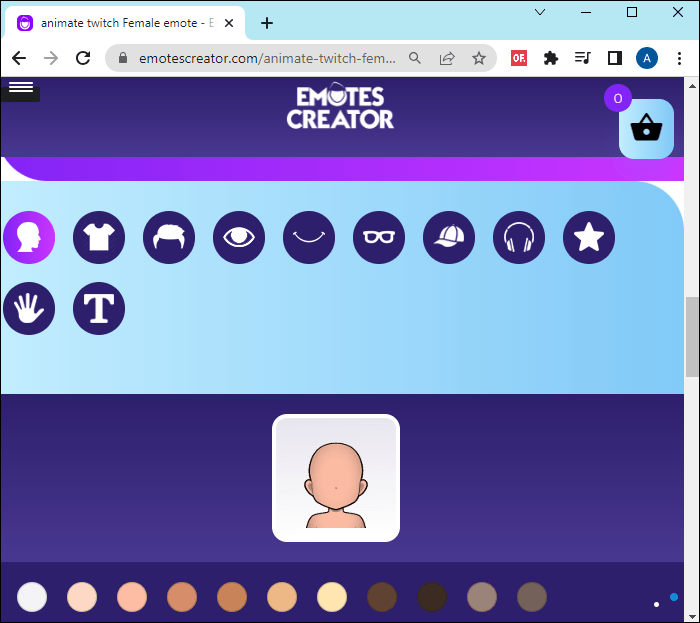The image size is (700, 623).
Task: Choose the darkest brown skin swatch
Action: click(432, 597)
